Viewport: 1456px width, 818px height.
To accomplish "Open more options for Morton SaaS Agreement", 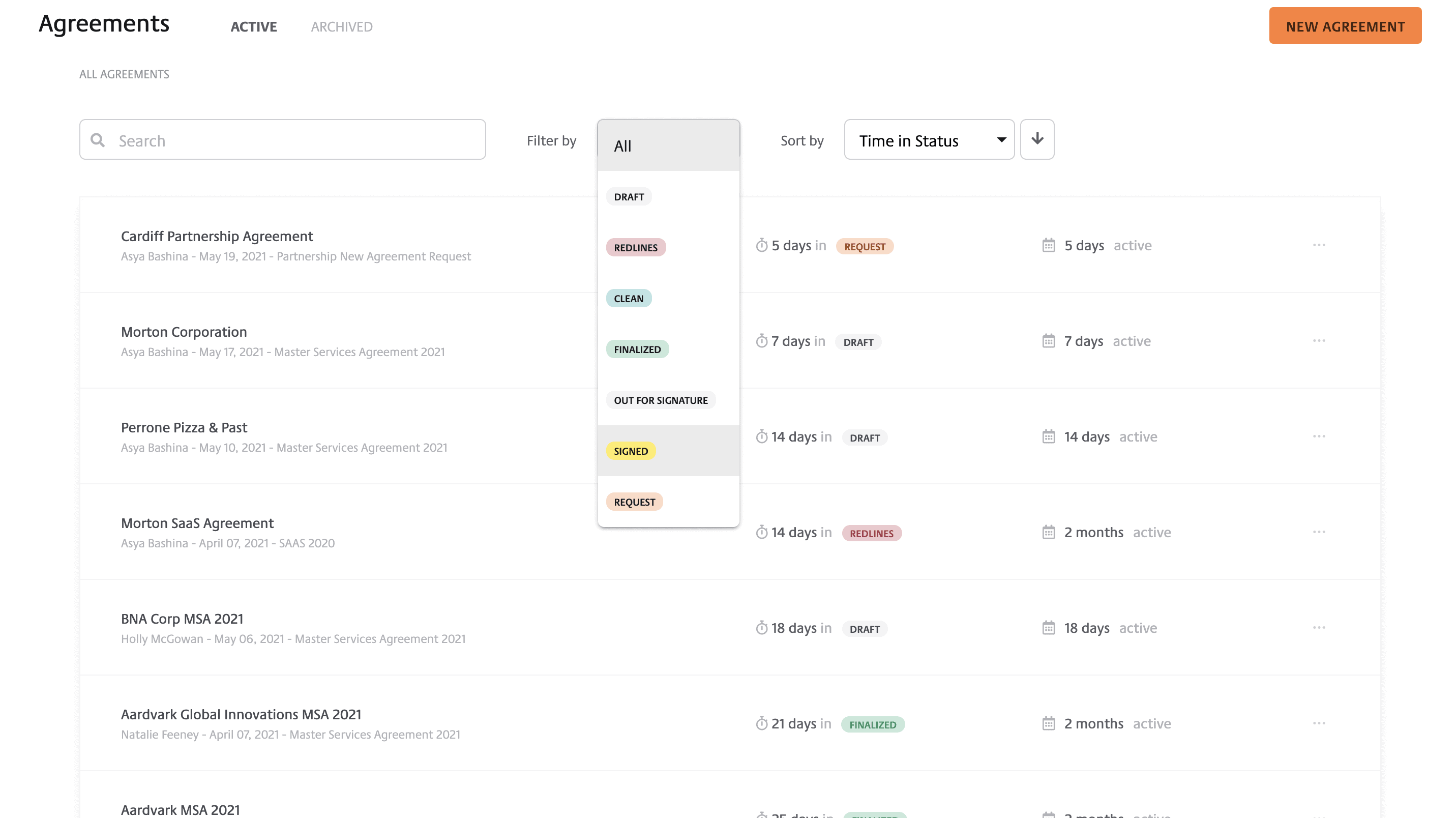I will (1319, 532).
